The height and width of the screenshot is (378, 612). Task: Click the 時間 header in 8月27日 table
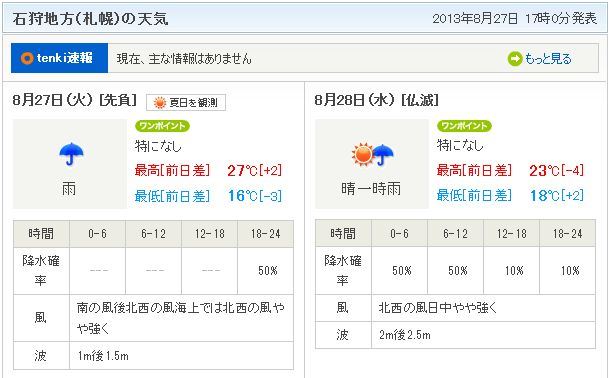click(x=41, y=234)
